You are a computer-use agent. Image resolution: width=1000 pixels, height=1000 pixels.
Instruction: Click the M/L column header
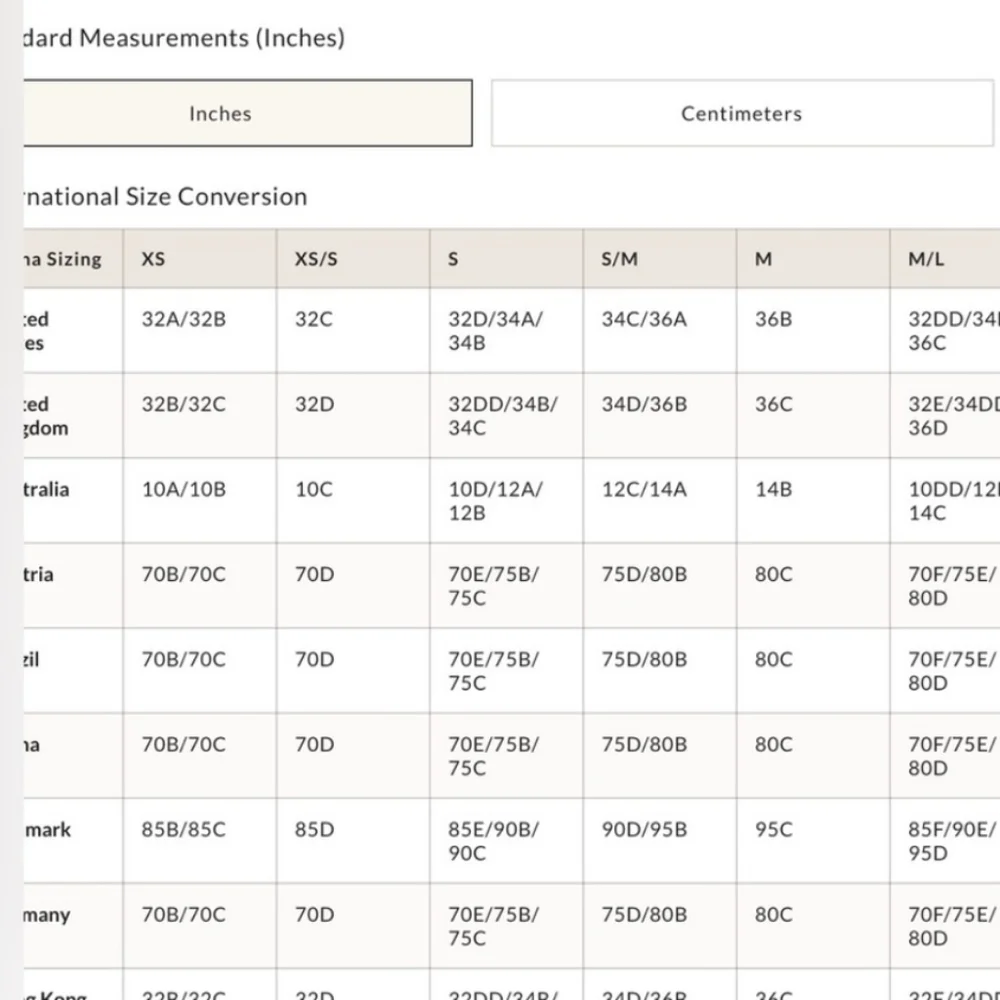point(945,259)
